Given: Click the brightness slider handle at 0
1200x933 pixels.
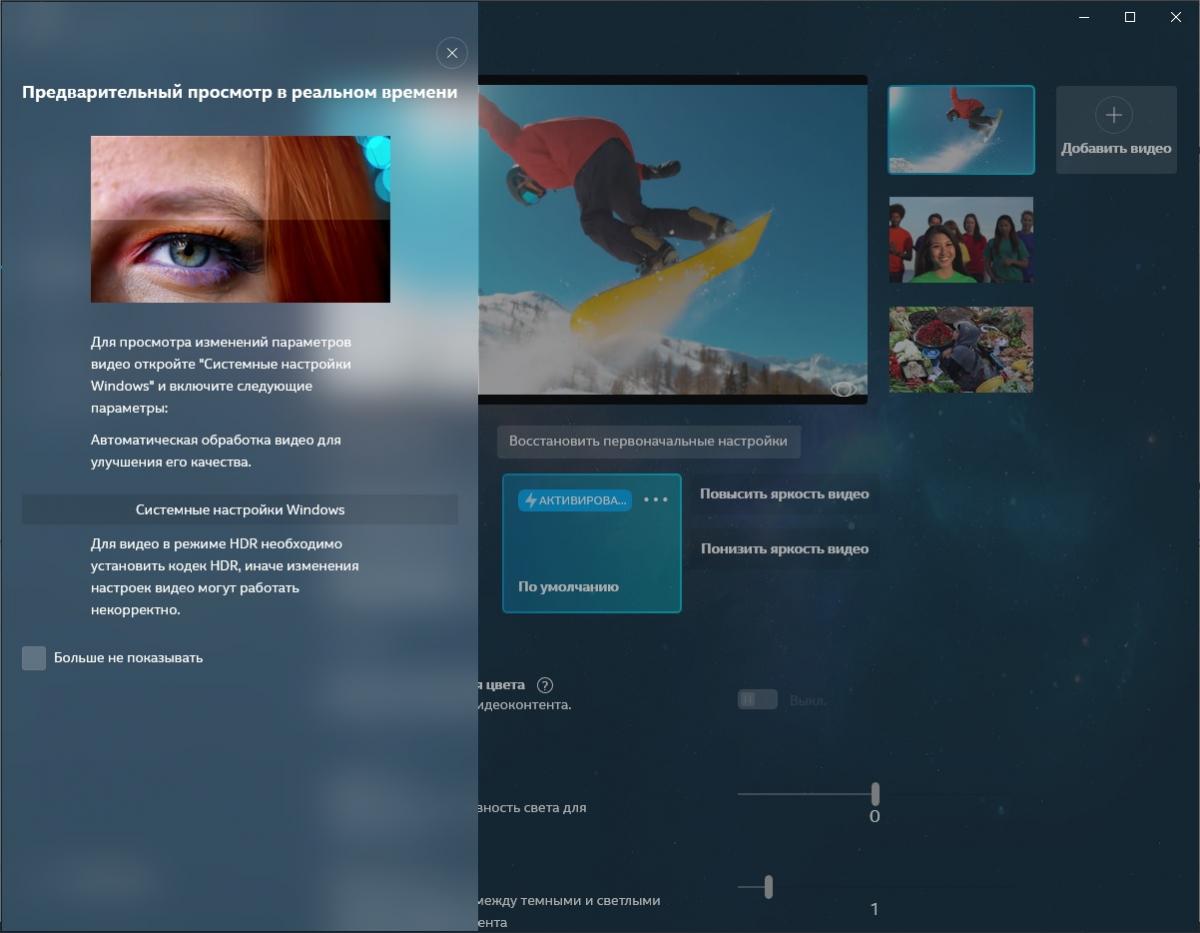Looking at the screenshot, I should (x=875, y=794).
